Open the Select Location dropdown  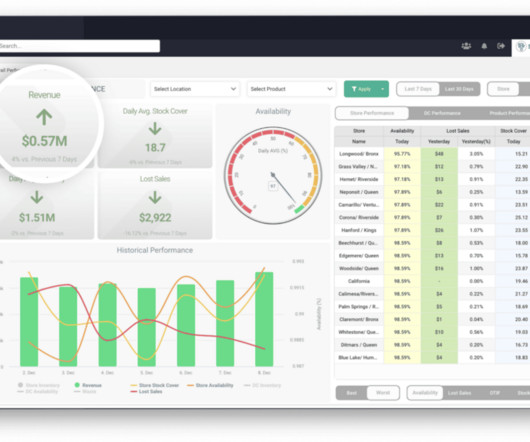195,89
